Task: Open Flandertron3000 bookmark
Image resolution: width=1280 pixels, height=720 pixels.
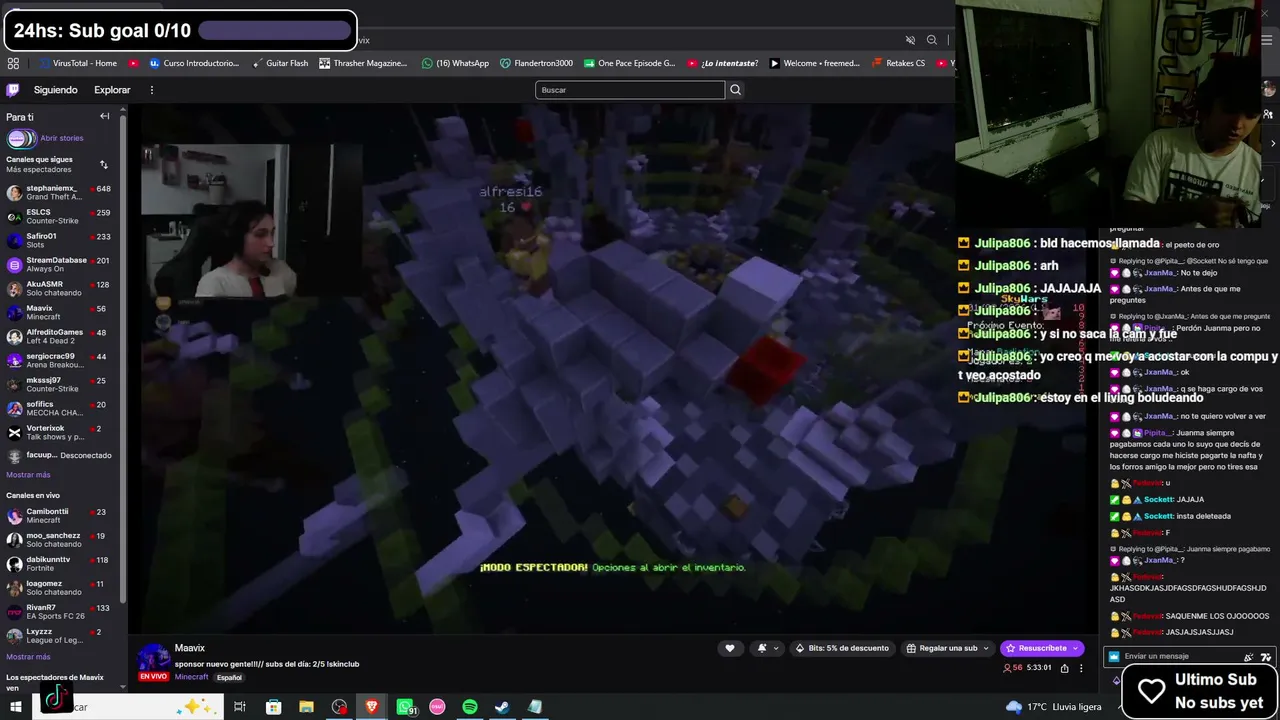Action: (536, 63)
